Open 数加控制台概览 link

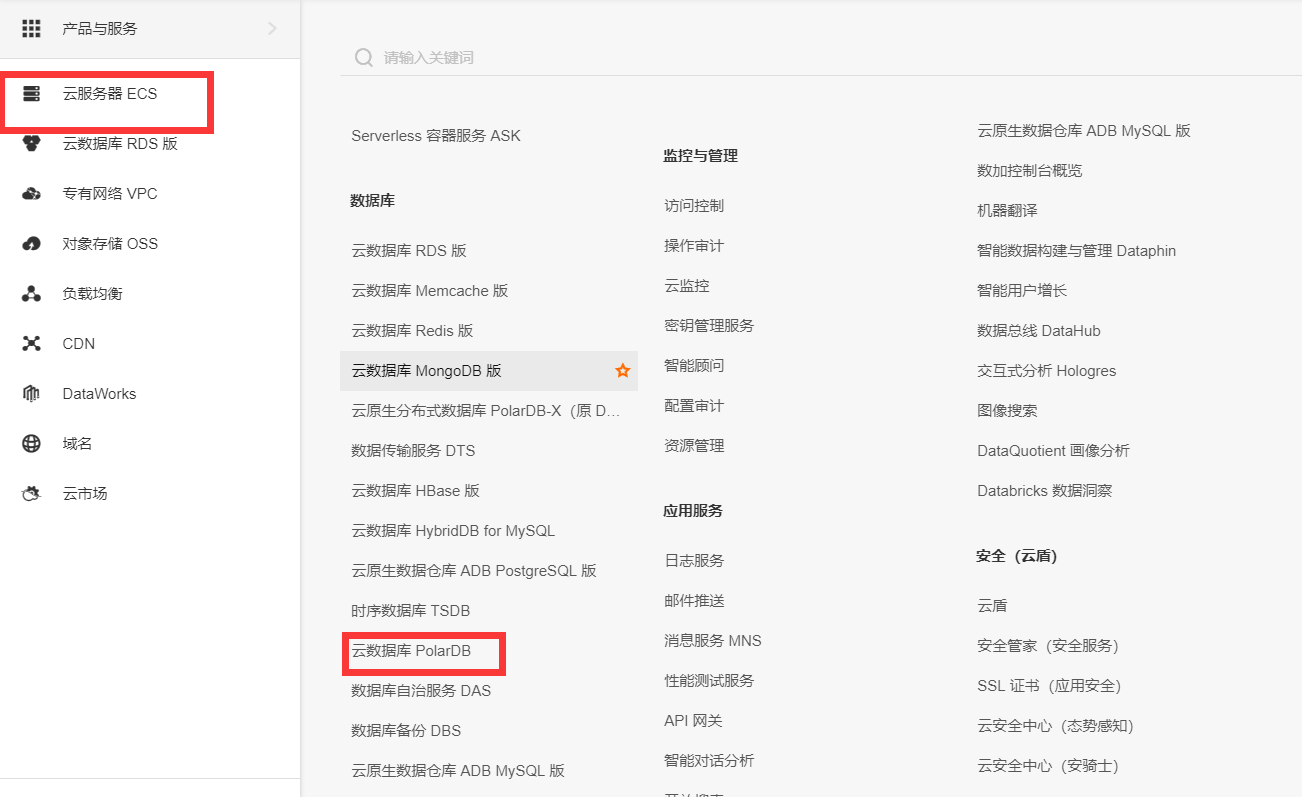point(1030,171)
